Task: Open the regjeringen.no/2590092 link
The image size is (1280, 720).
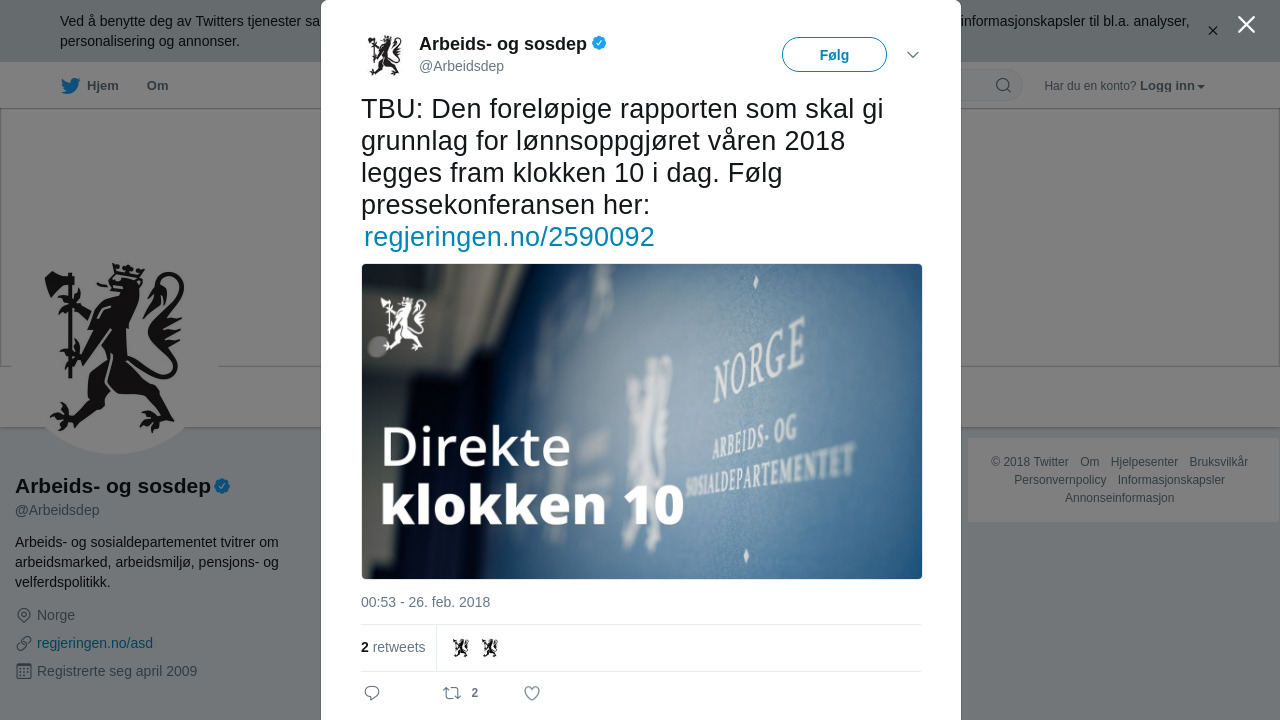Action: click(509, 237)
